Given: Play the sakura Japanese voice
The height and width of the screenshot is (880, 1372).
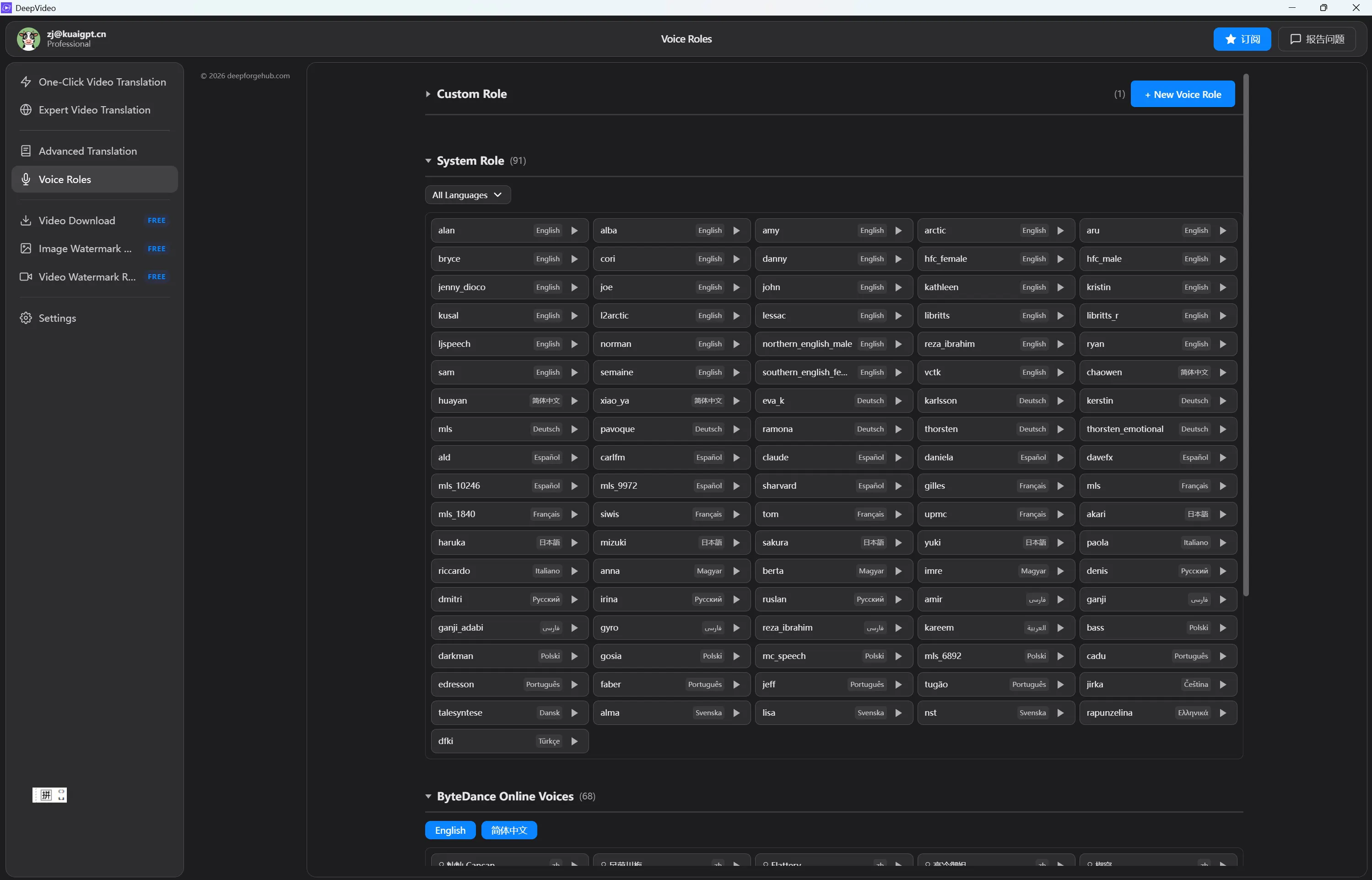Looking at the screenshot, I should [898, 542].
